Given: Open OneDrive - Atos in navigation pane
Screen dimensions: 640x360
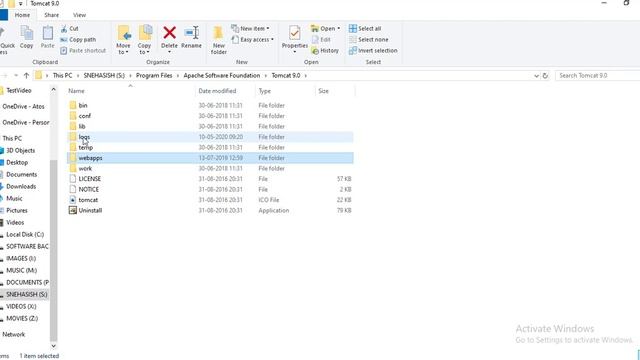Looking at the screenshot, I should point(23,107).
